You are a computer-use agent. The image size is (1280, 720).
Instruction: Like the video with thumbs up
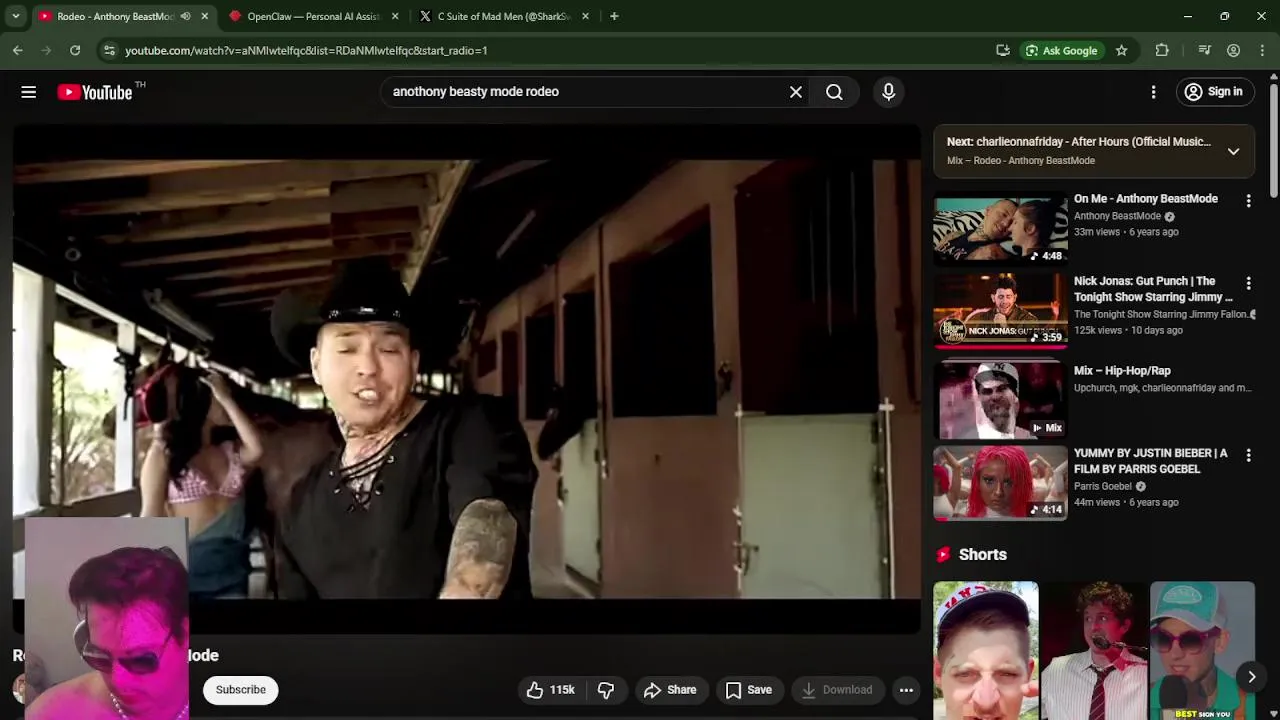[x=551, y=690]
